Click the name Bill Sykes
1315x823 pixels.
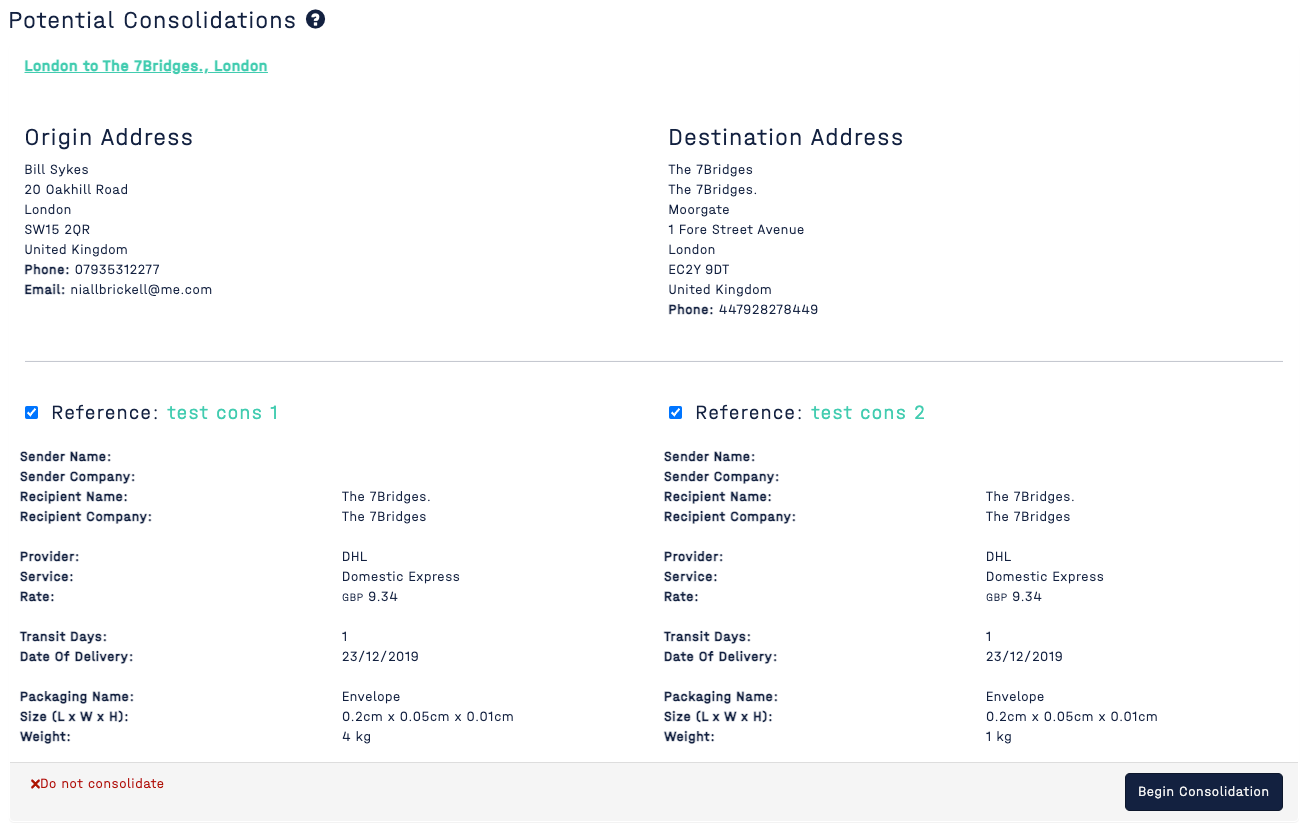point(56,170)
